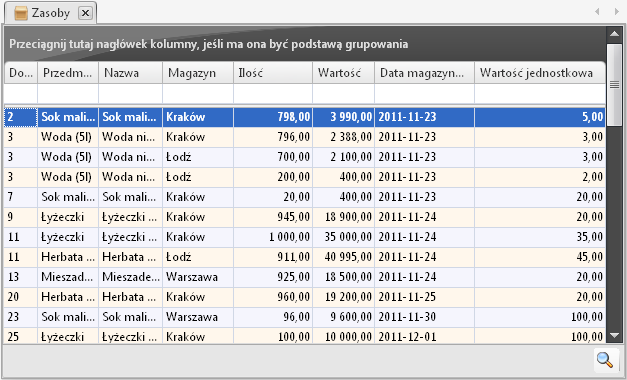Click the group-by header drop panel
The height and width of the screenshot is (380, 627).
click(x=305, y=44)
